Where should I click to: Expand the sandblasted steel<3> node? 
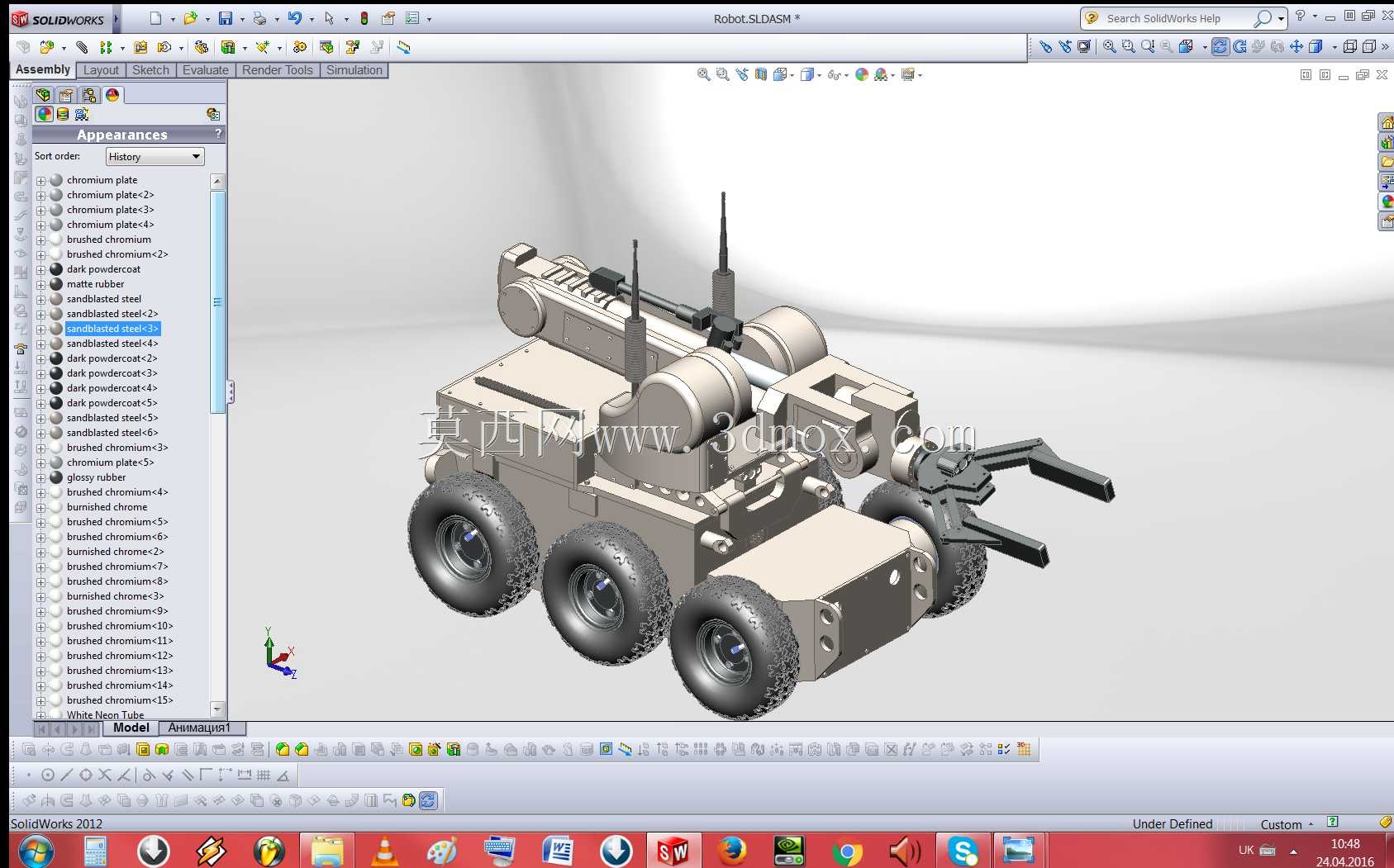[x=40, y=329]
